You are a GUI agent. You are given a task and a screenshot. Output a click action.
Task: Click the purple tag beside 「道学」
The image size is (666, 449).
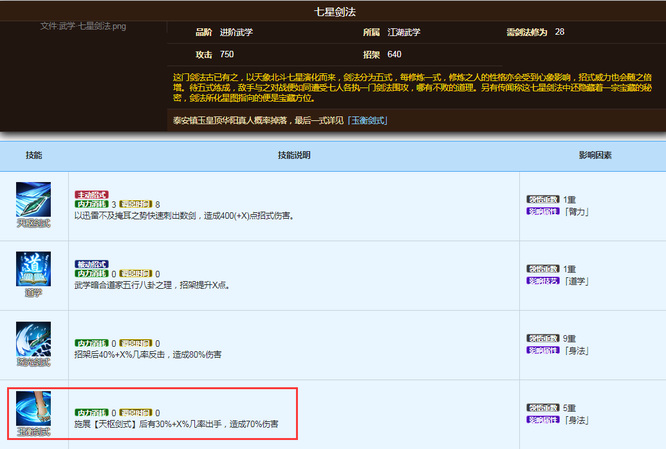tap(543, 282)
